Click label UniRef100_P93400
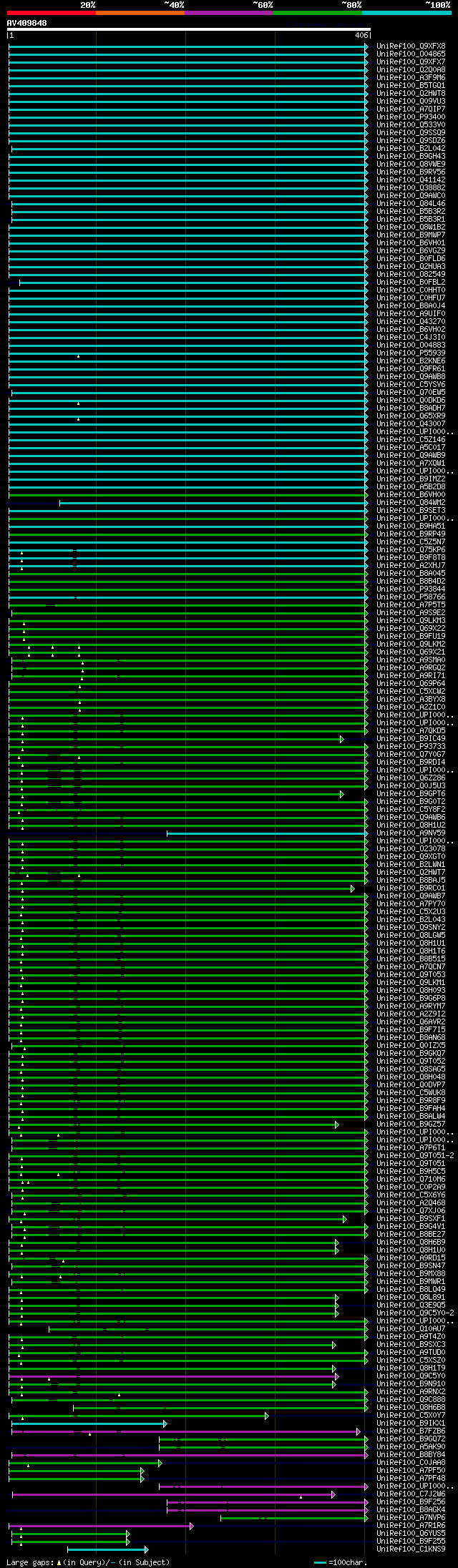 pyautogui.click(x=411, y=117)
